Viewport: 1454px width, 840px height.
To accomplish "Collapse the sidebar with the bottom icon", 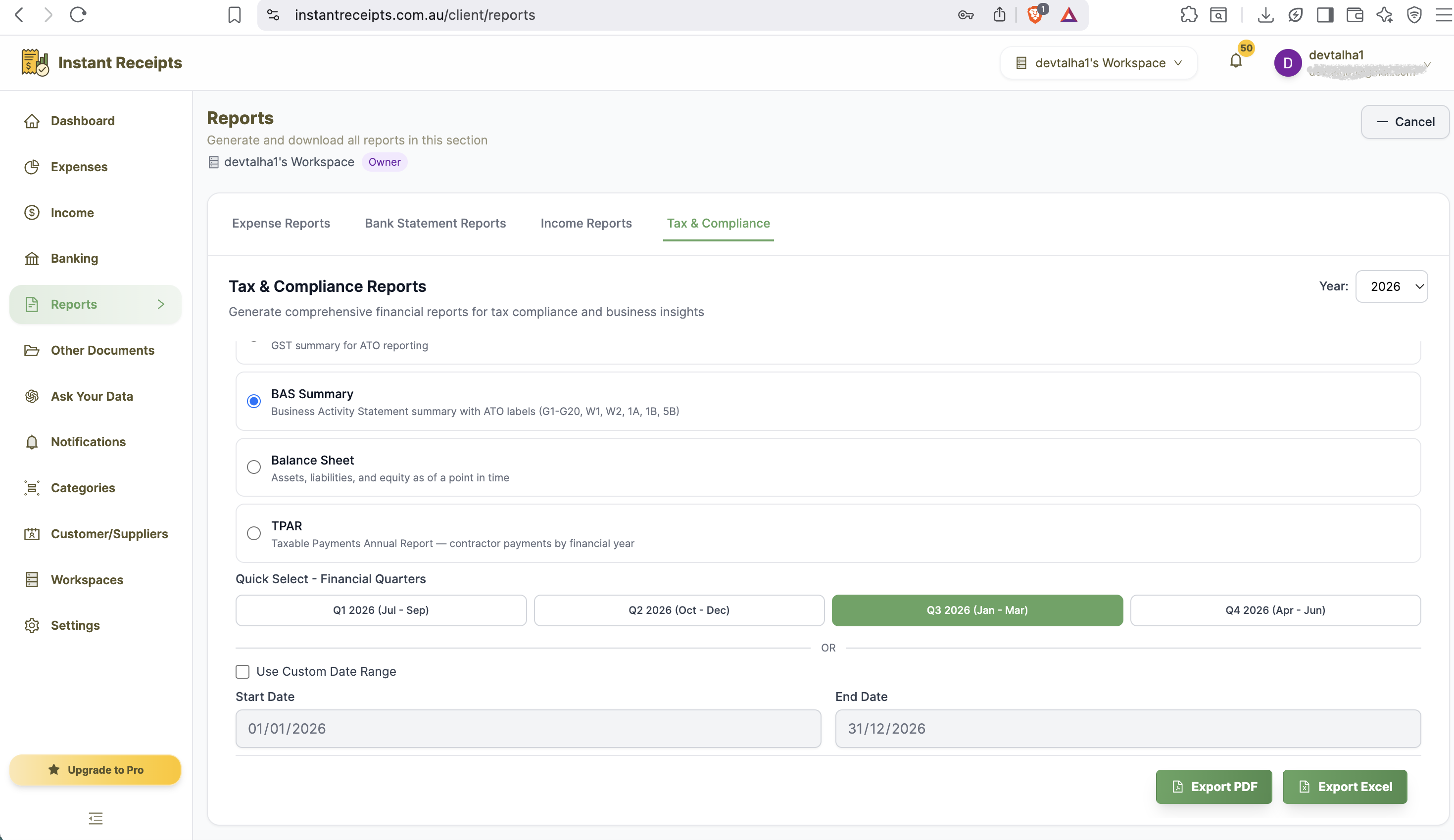I will pyautogui.click(x=96, y=818).
